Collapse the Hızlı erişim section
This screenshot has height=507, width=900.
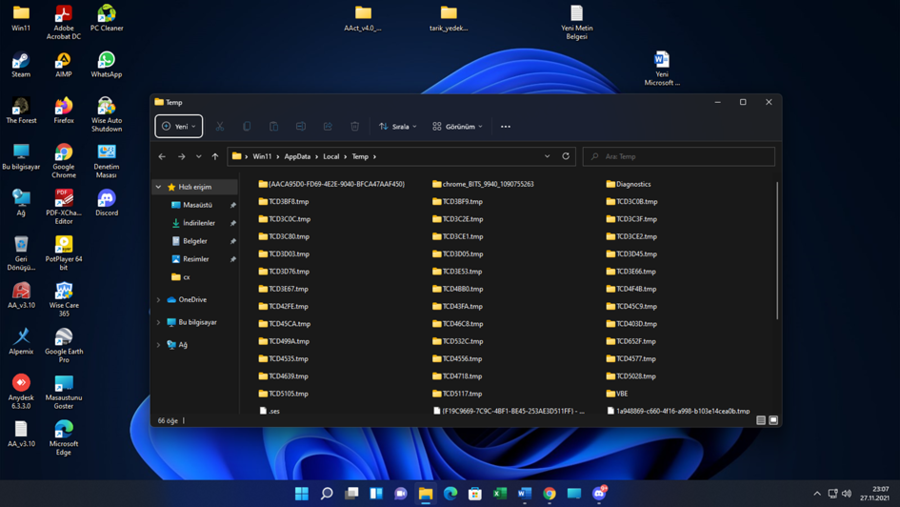coord(158,187)
